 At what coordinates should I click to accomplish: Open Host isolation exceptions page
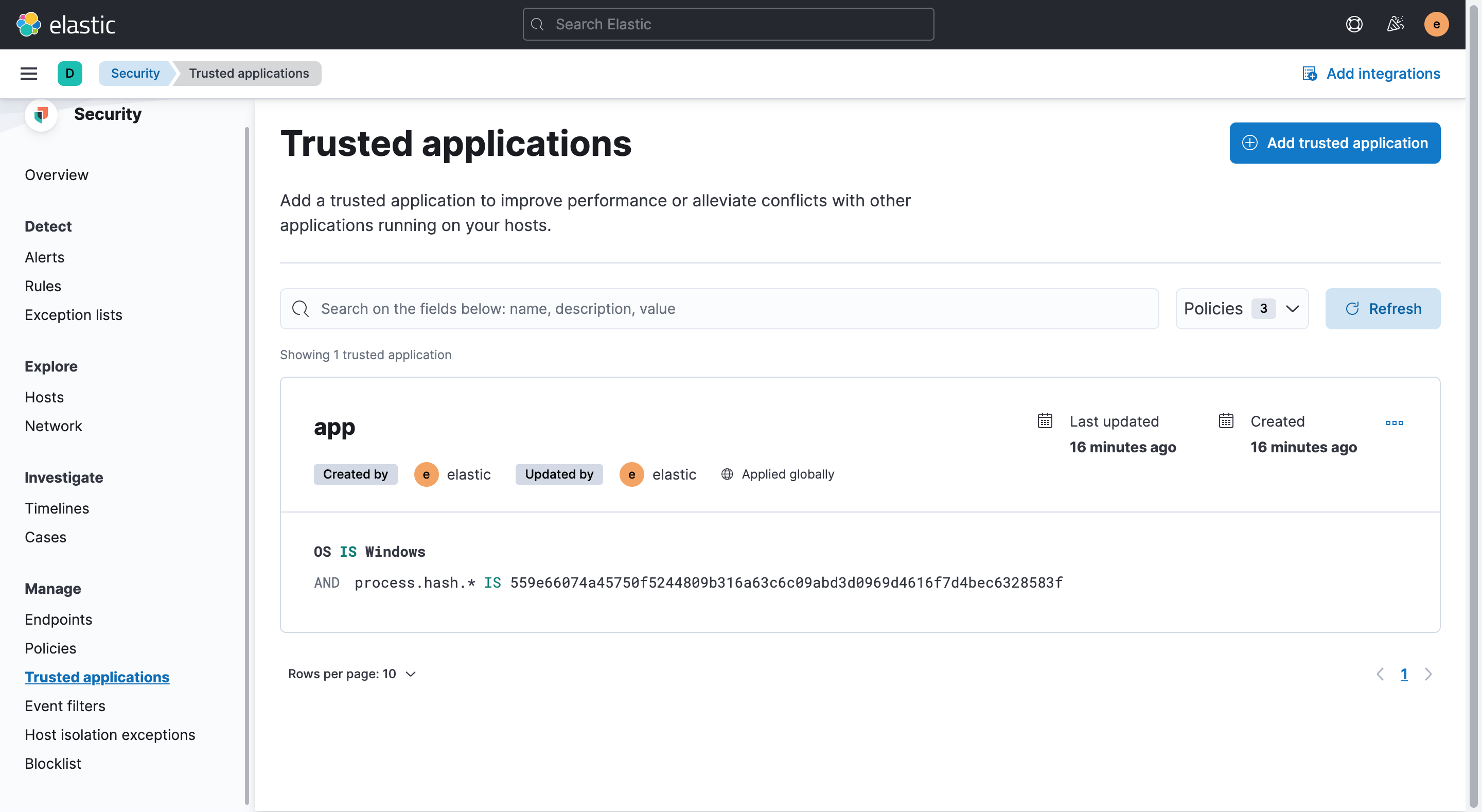coord(110,735)
